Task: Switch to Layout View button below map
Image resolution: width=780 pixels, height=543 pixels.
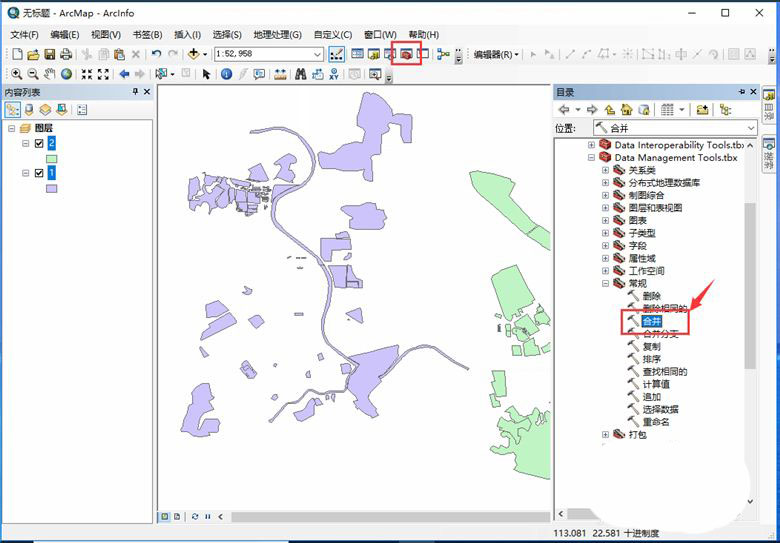Action: [x=177, y=517]
